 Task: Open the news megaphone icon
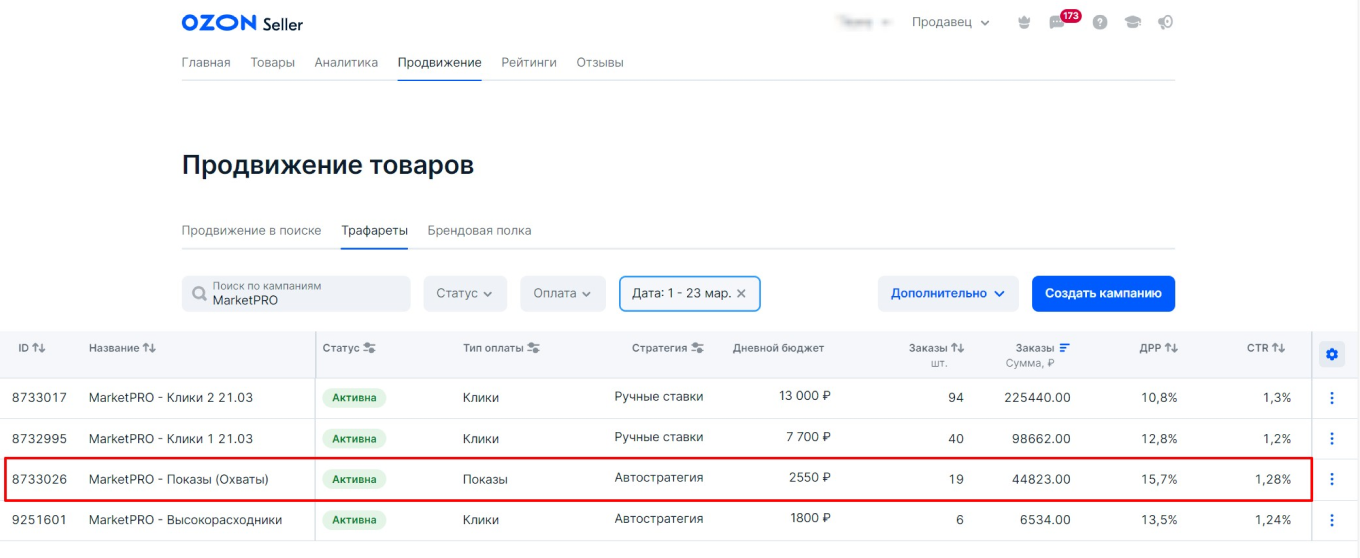coord(1165,22)
